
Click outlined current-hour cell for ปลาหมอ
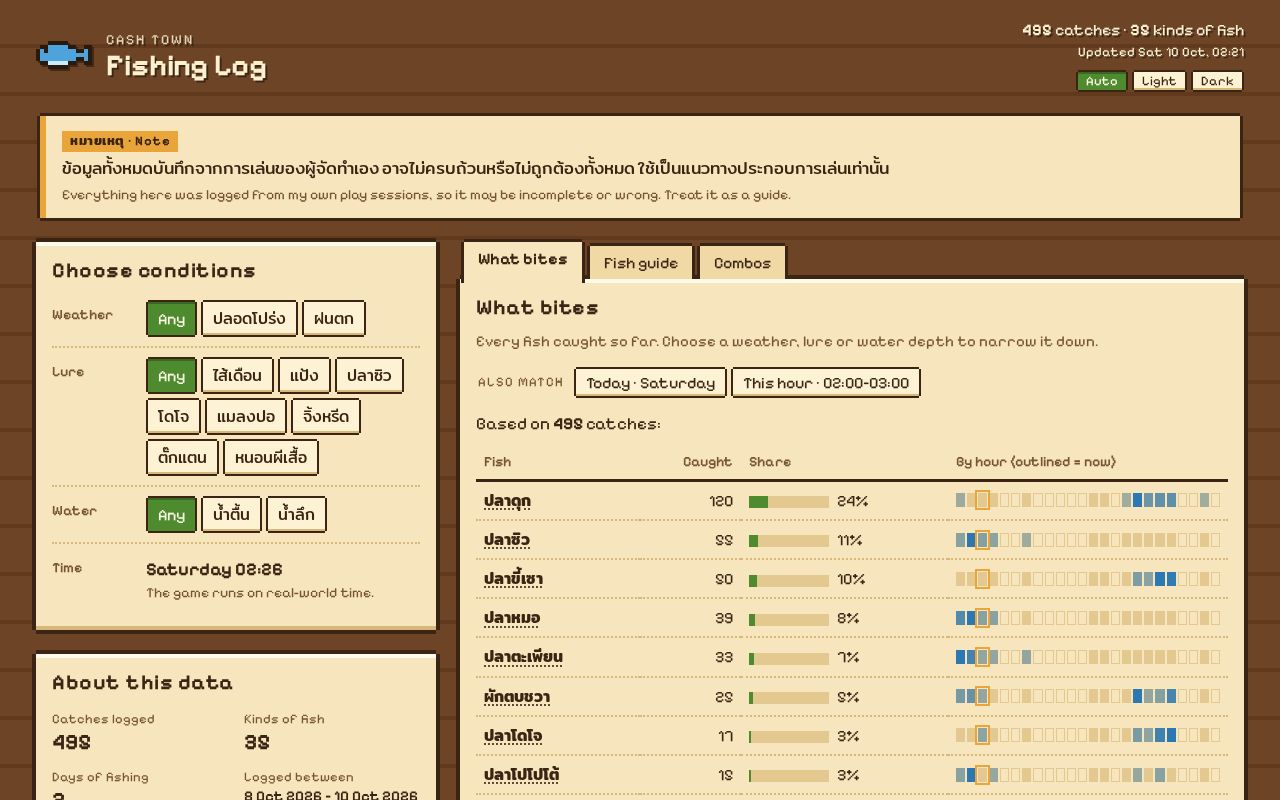coord(982,618)
